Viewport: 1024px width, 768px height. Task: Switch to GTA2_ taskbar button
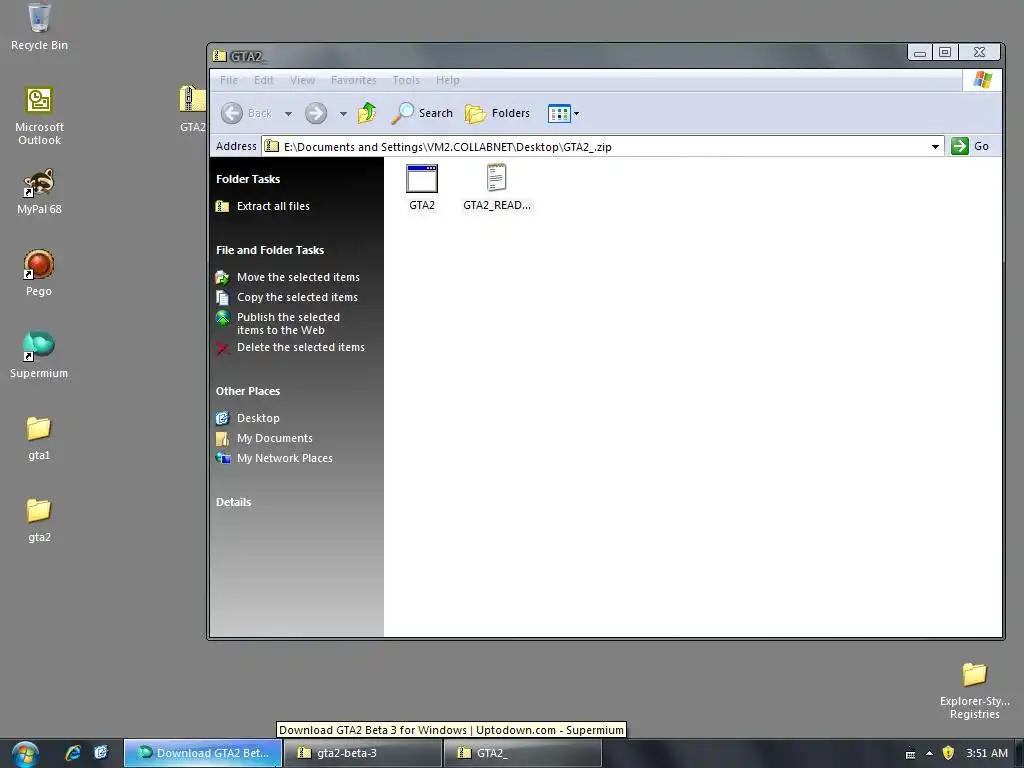tap(522, 753)
